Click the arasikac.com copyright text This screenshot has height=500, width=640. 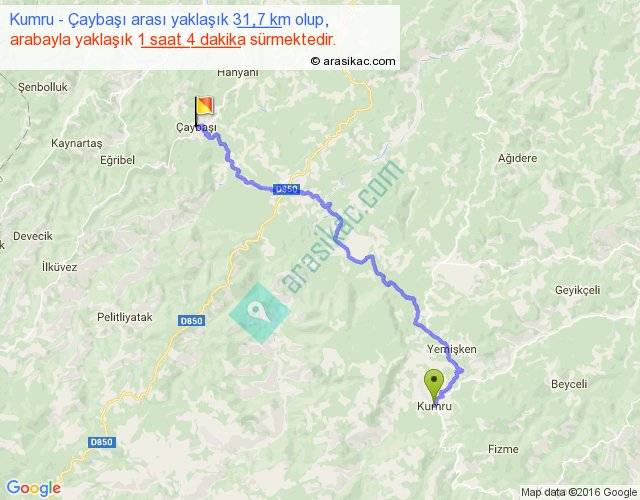pos(353,61)
